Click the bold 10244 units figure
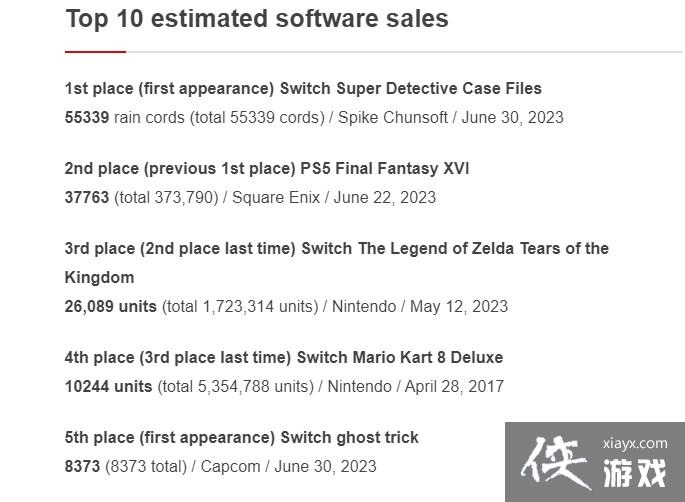 tap(108, 386)
